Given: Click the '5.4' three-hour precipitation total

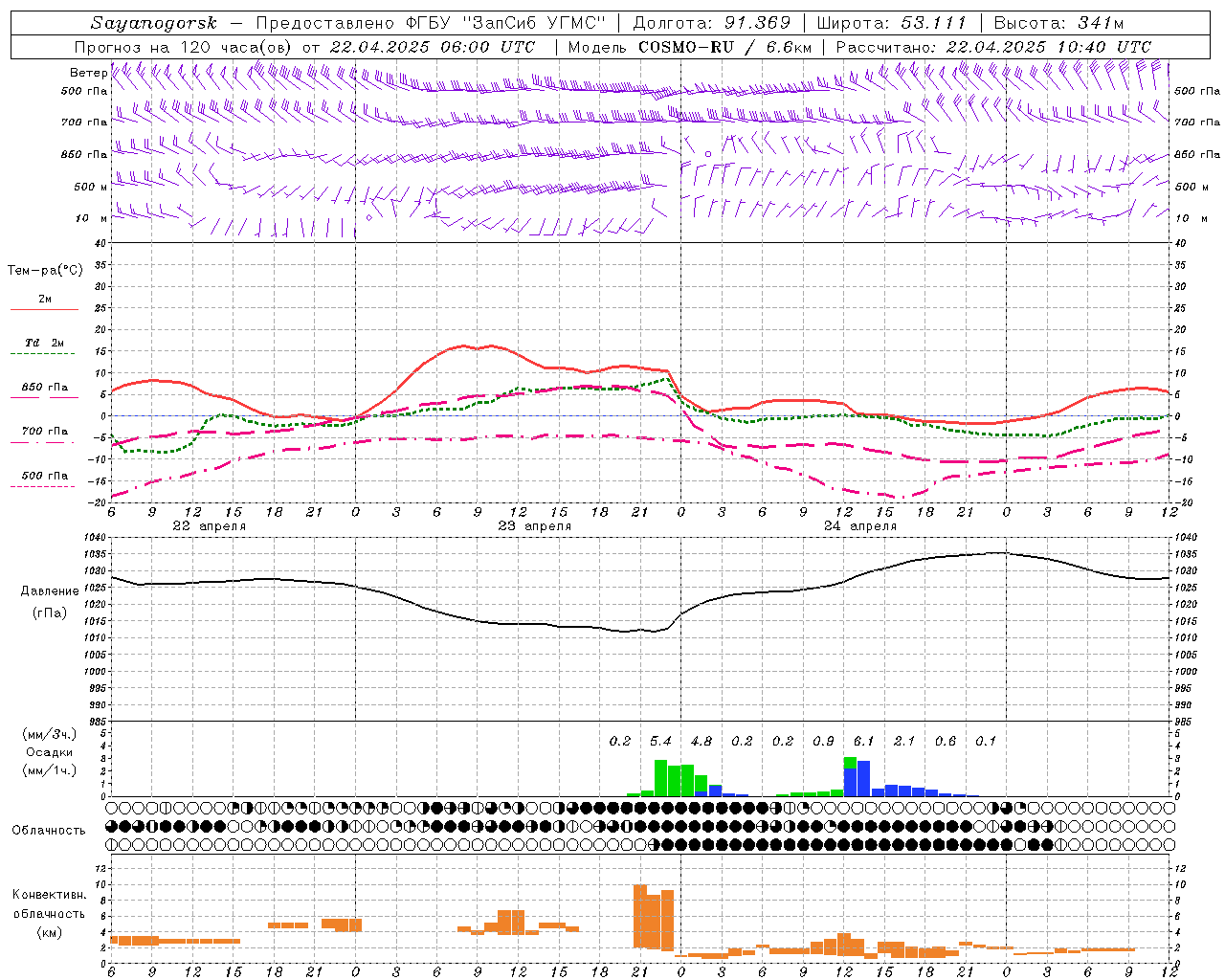Looking at the screenshot, I should 661,742.
